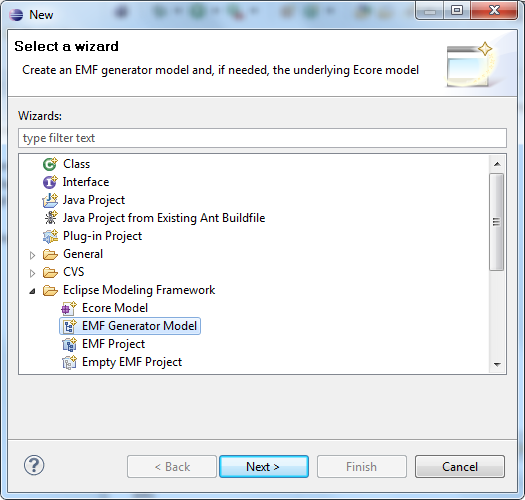The image size is (525, 500).
Task: Open the help question mark icon
Action: coord(34,465)
